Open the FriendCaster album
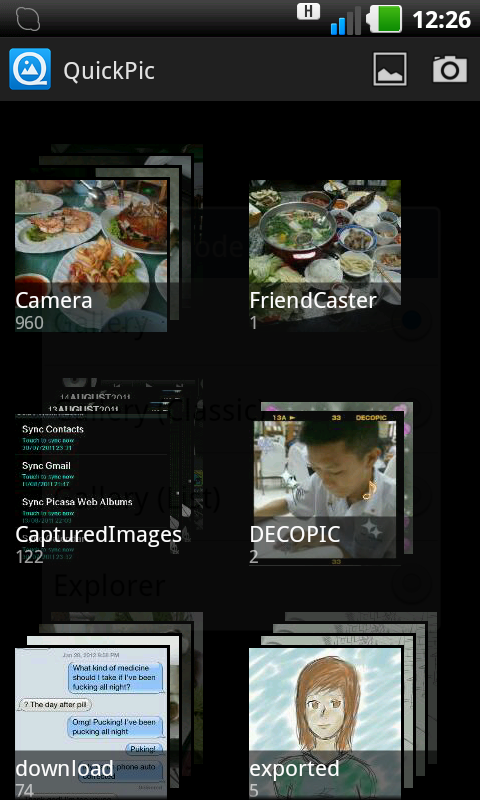The width and height of the screenshot is (480, 800). [x=325, y=256]
